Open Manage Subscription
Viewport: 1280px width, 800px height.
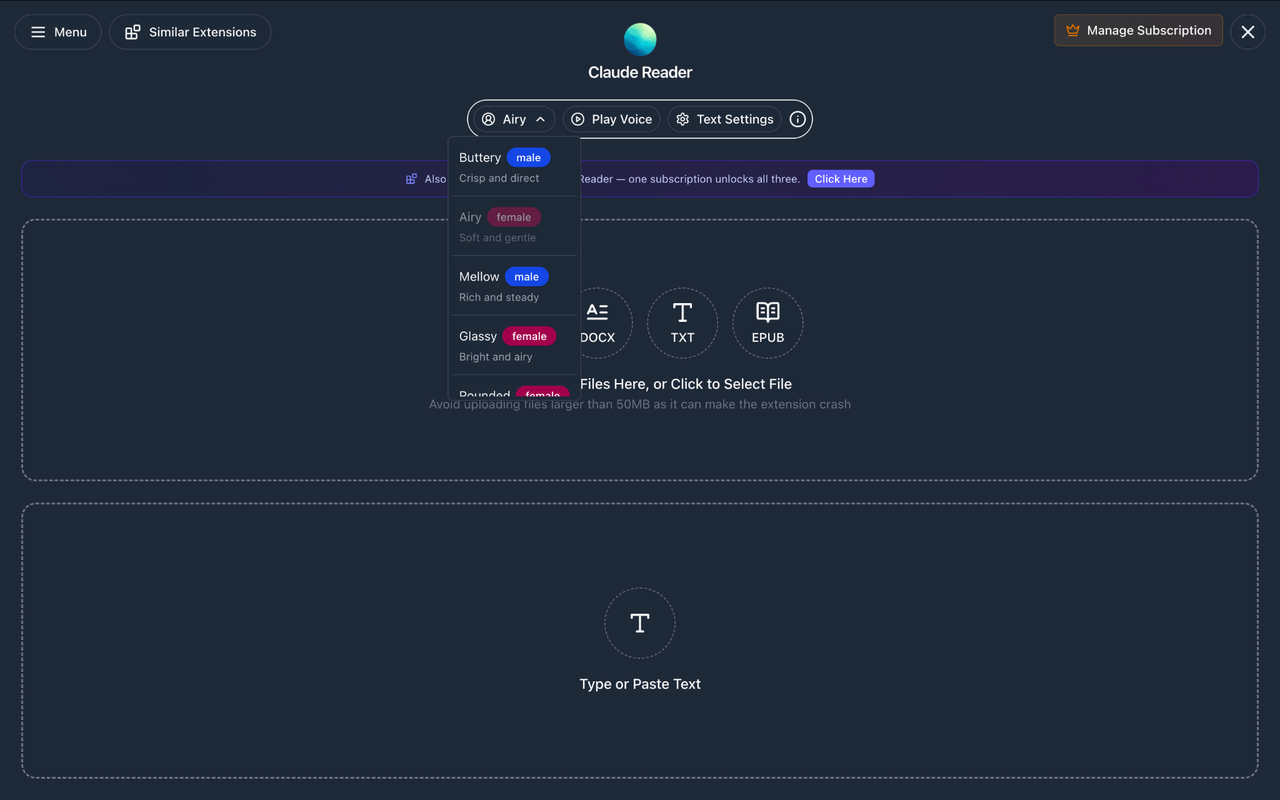pyautogui.click(x=1138, y=30)
